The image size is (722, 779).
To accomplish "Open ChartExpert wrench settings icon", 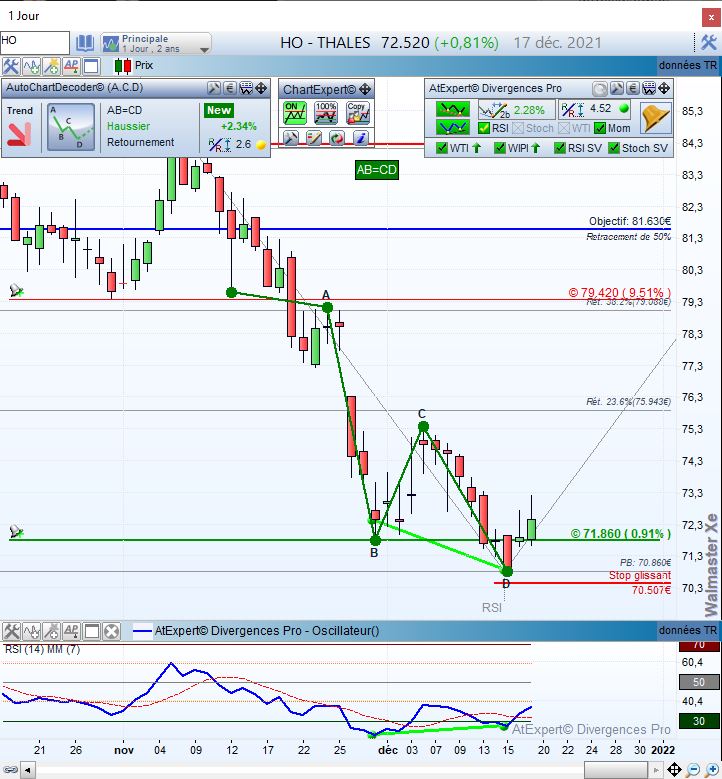I will coord(291,138).
